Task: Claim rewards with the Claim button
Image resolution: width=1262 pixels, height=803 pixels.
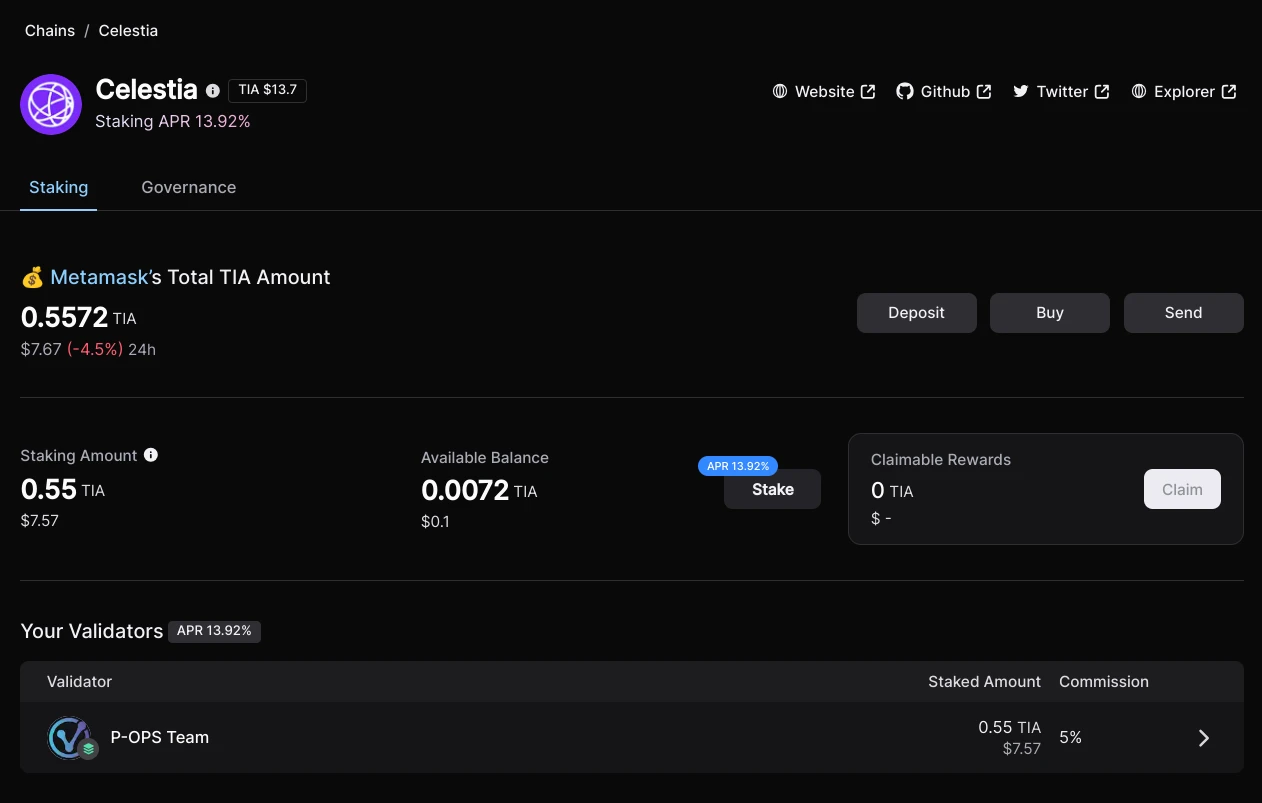Action: 1182,489
